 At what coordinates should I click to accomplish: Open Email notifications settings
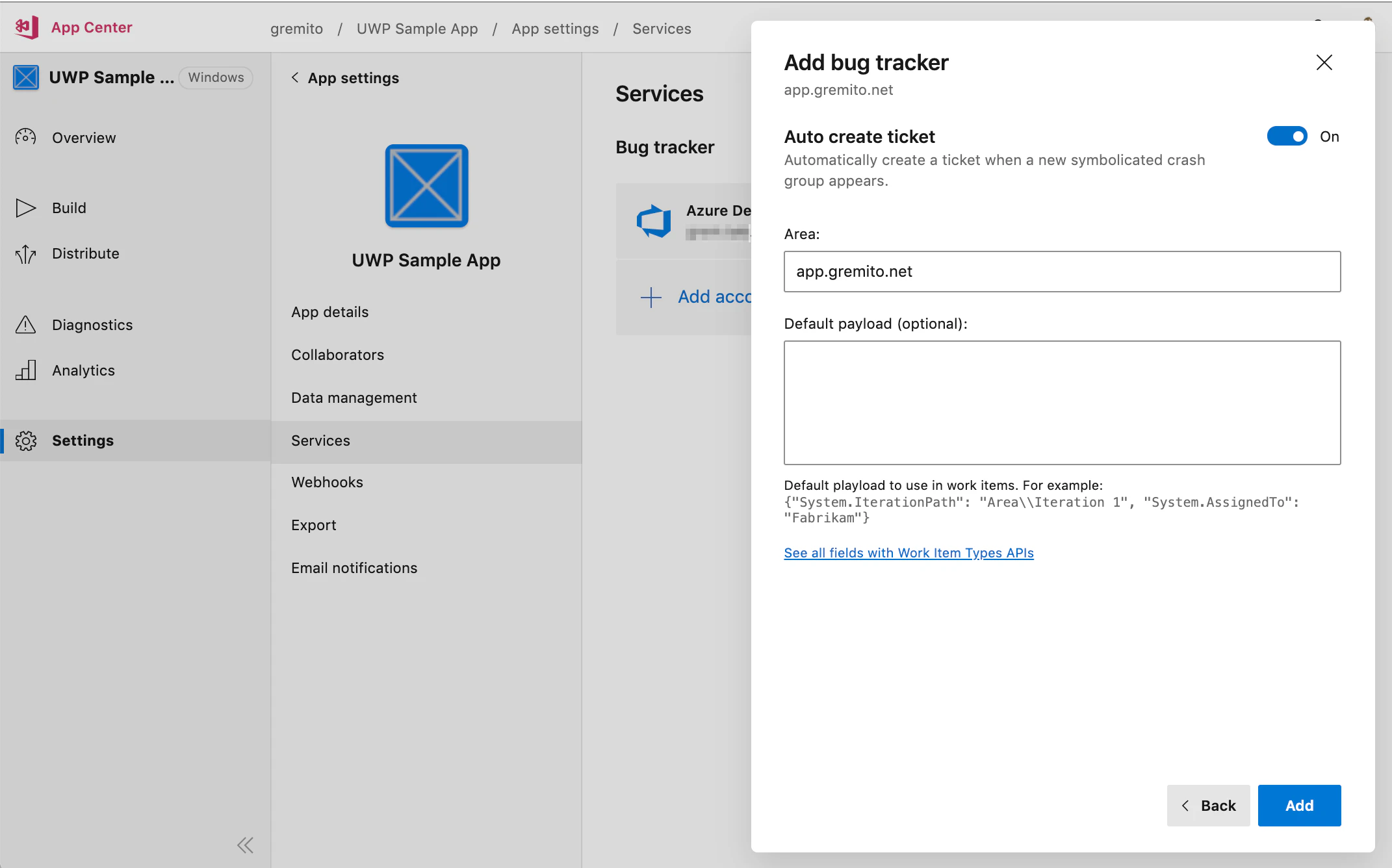coord(354,568)
